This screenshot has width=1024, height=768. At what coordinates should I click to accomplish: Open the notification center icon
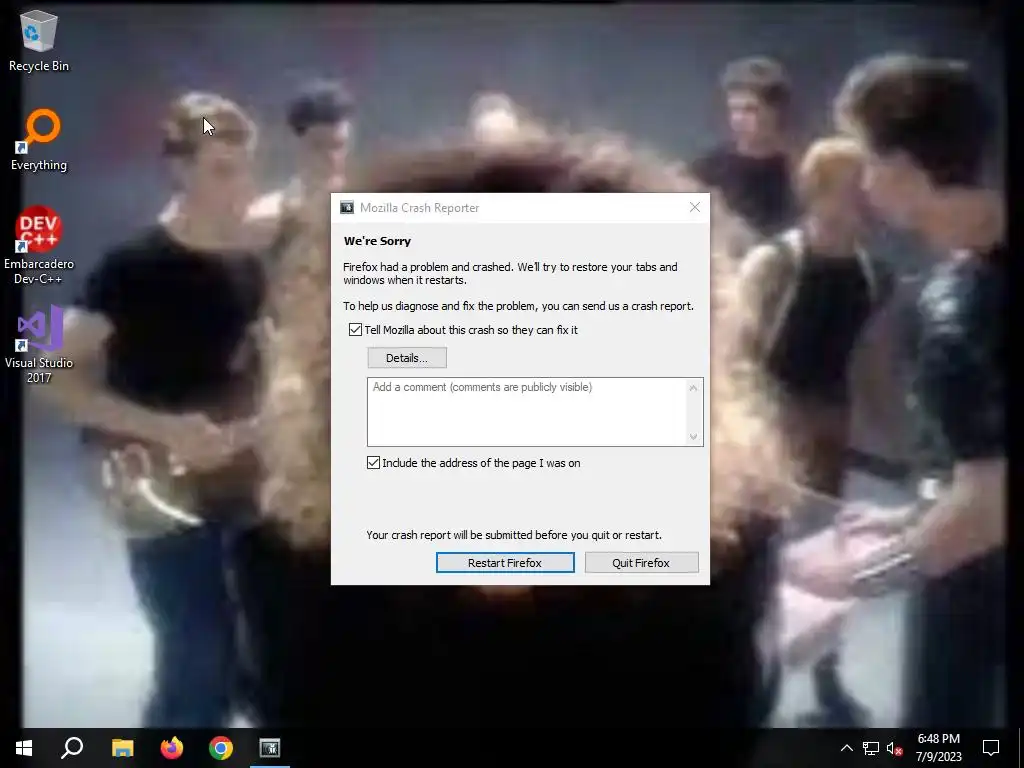tap(991, 748)
